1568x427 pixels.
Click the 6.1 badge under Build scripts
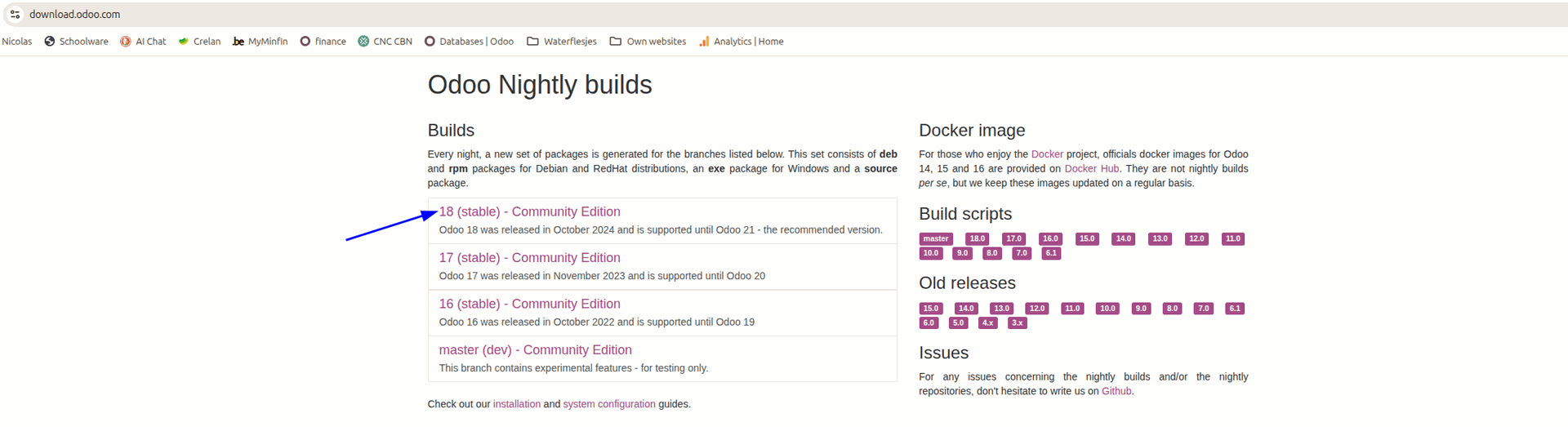pyautogui.click(x=1051, y=253)
